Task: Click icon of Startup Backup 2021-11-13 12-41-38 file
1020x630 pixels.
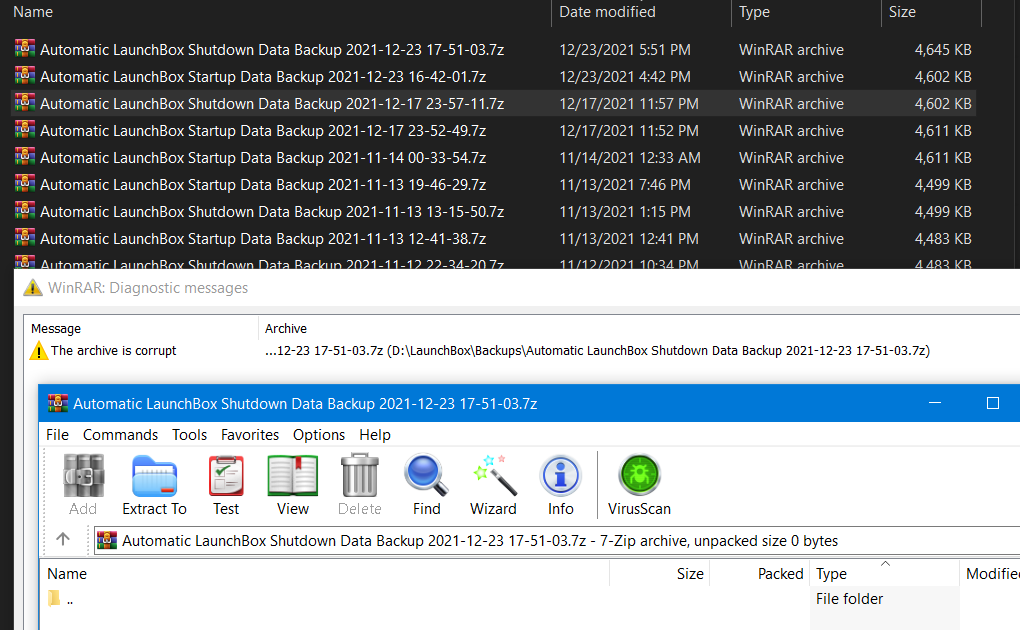Action: point(25,238)
